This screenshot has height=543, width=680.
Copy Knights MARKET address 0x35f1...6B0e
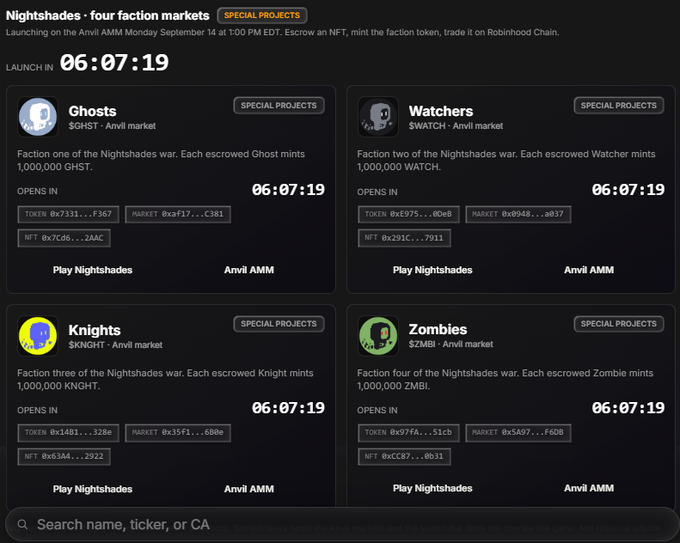[178, 433]
